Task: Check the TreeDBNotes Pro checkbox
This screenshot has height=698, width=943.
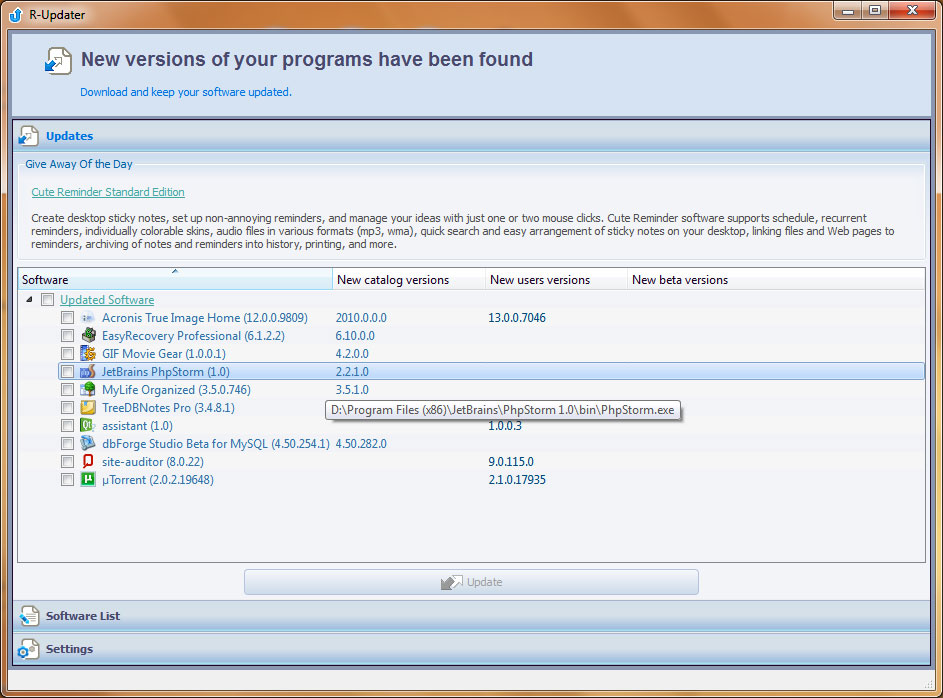Action: coord(67,408)
